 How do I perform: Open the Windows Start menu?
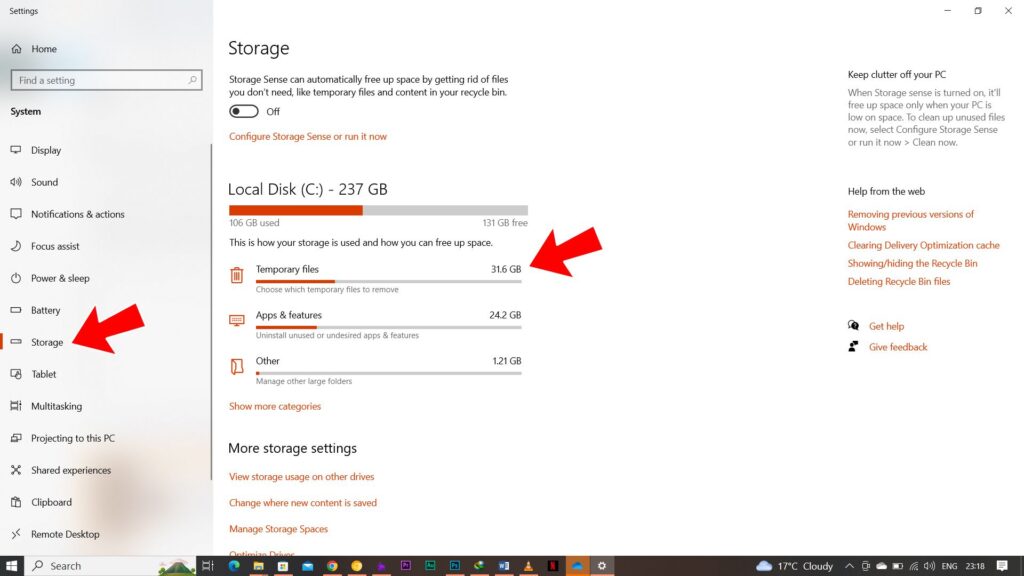coord(12,566)
